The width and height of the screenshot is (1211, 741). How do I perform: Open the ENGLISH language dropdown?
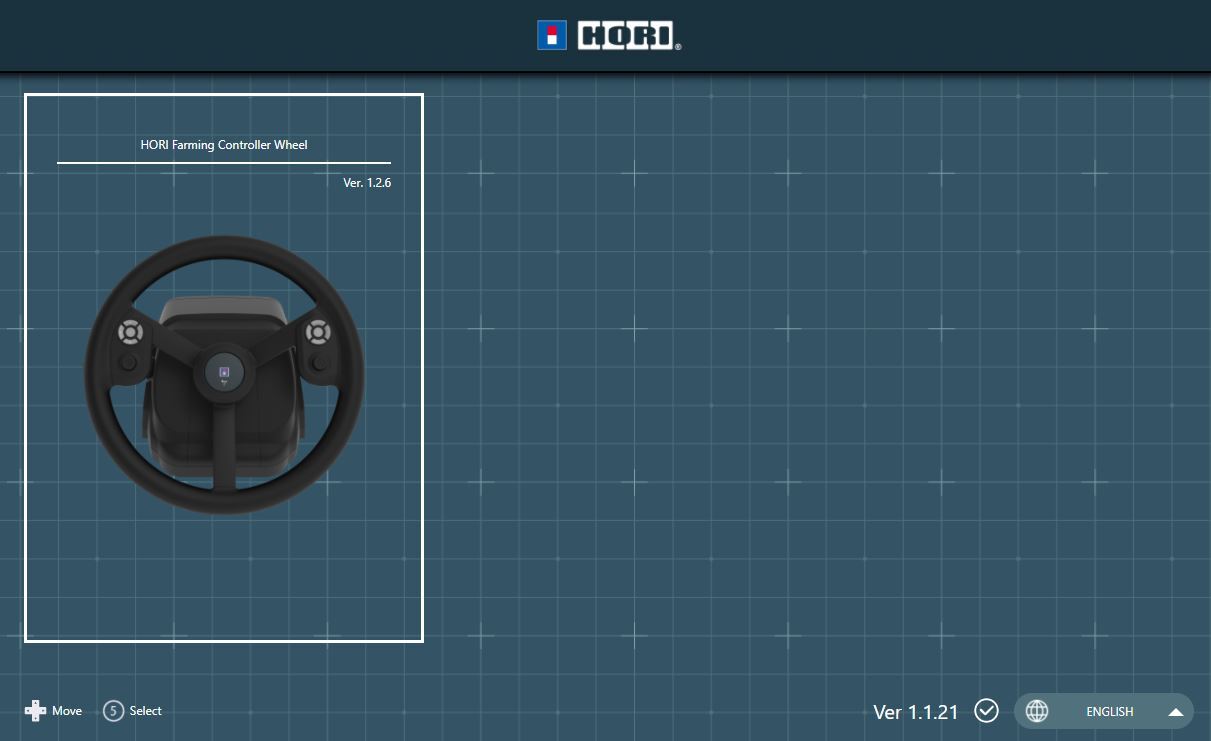(x=1104, y=711)
